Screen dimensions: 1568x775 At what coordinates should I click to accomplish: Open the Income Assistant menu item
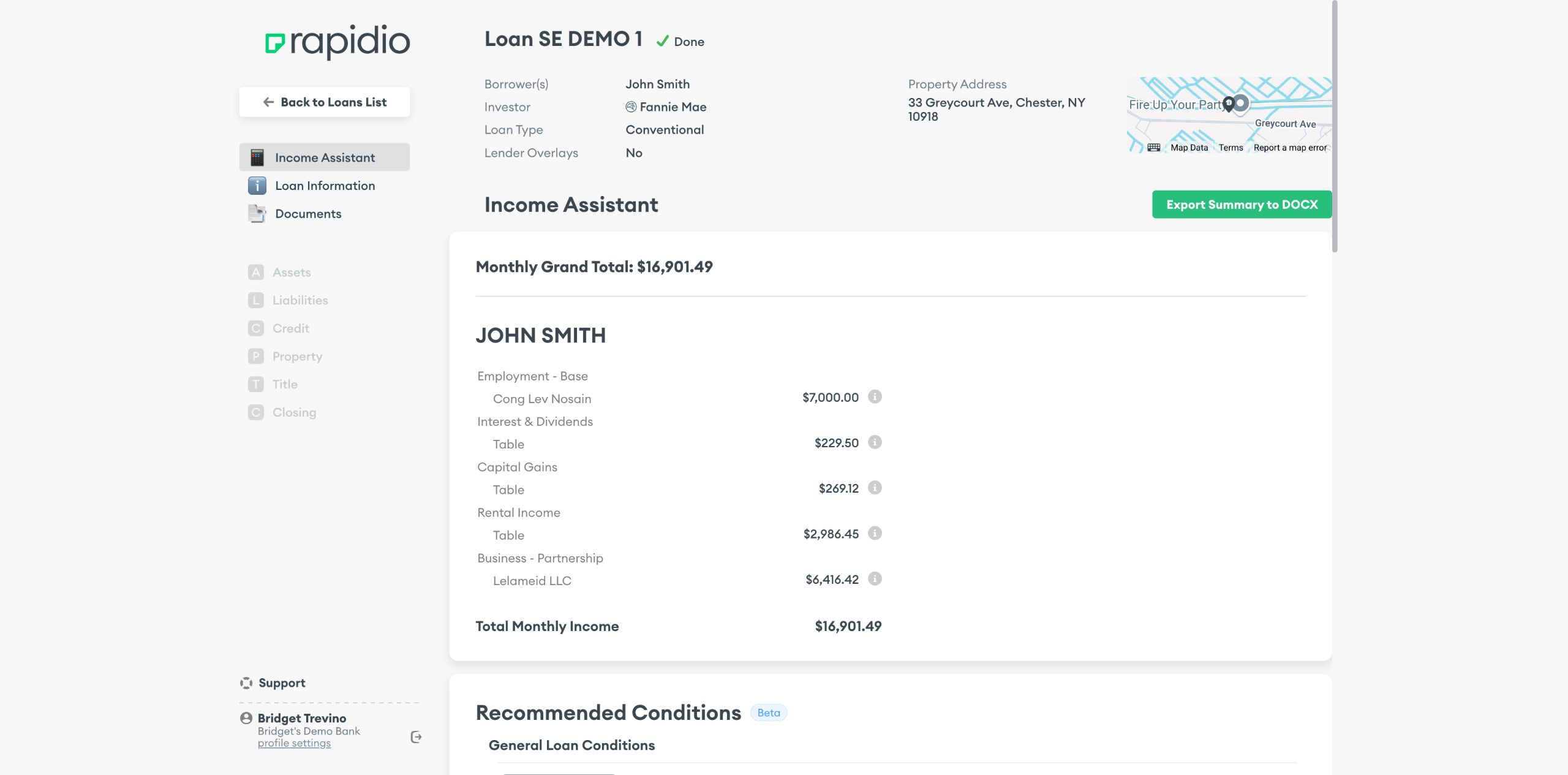point(325,157)
